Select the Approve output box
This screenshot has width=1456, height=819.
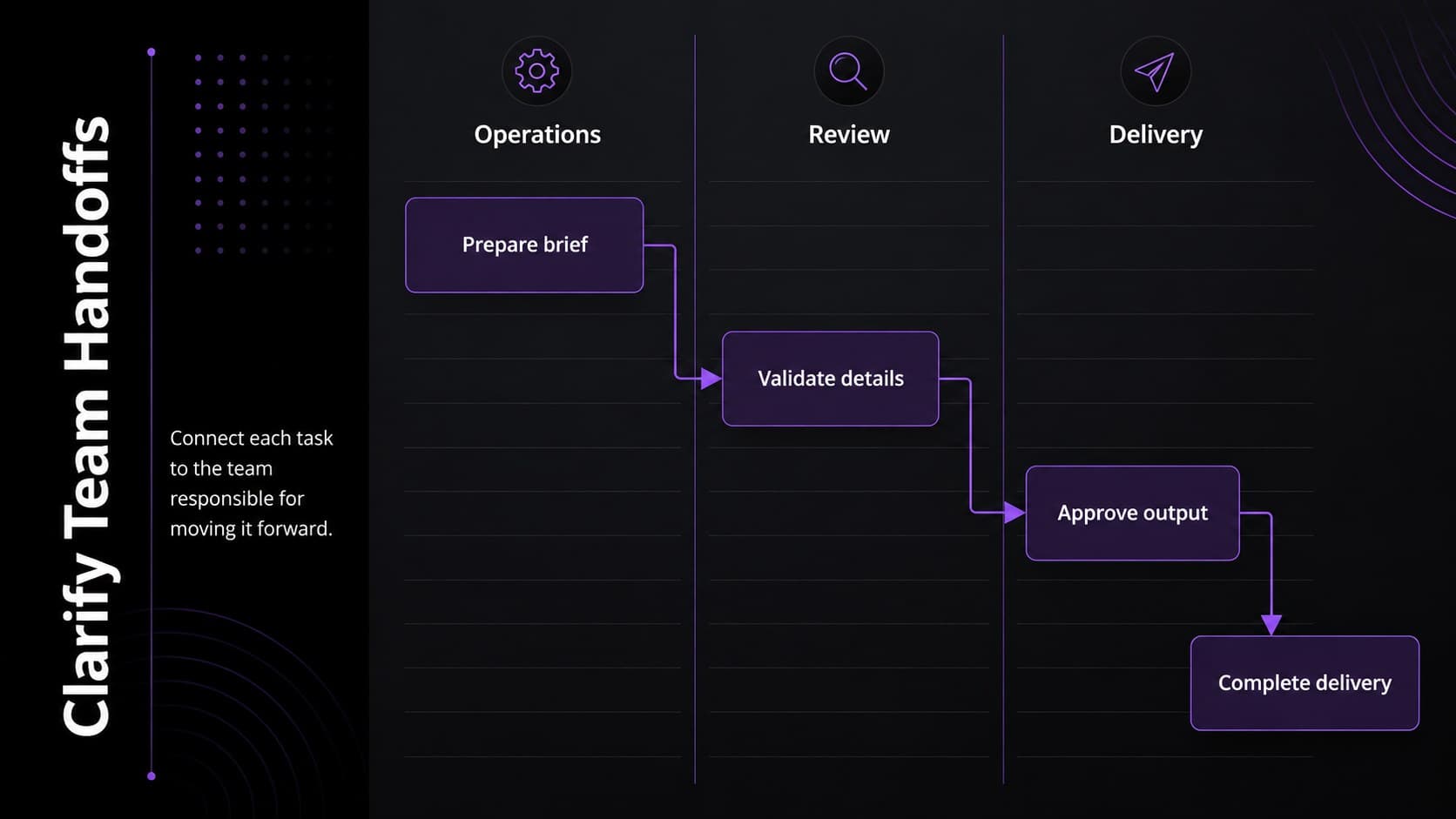click(x=1133, y=513)
